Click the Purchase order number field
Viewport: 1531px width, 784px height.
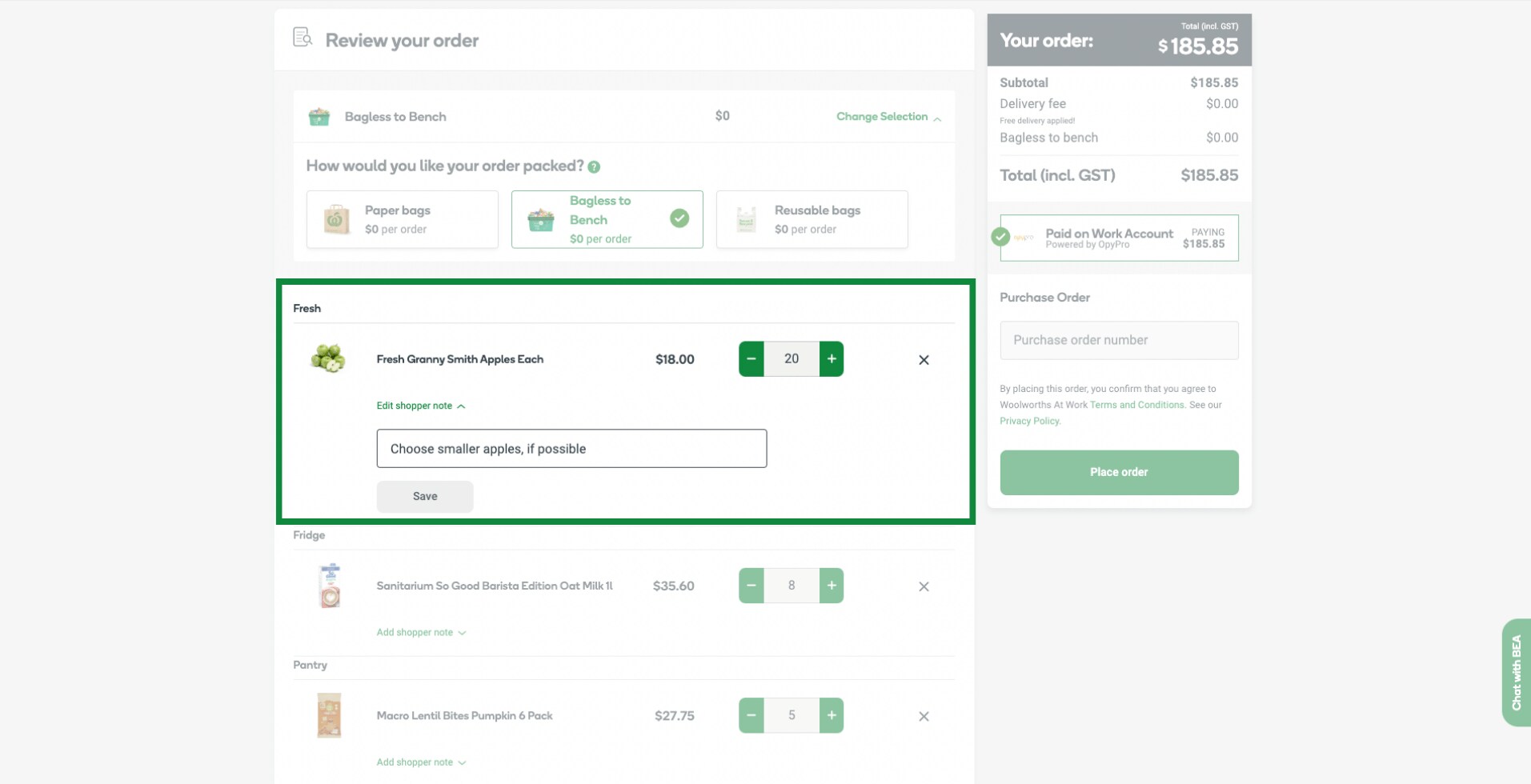(x=1118, y=340)
